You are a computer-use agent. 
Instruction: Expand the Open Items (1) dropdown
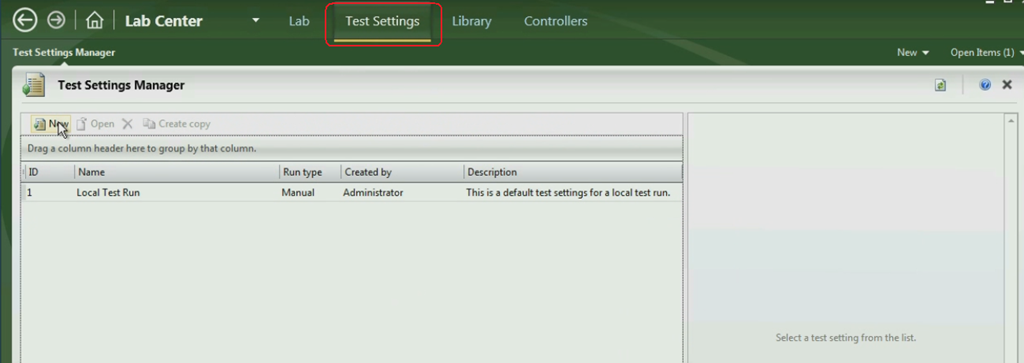987,52
